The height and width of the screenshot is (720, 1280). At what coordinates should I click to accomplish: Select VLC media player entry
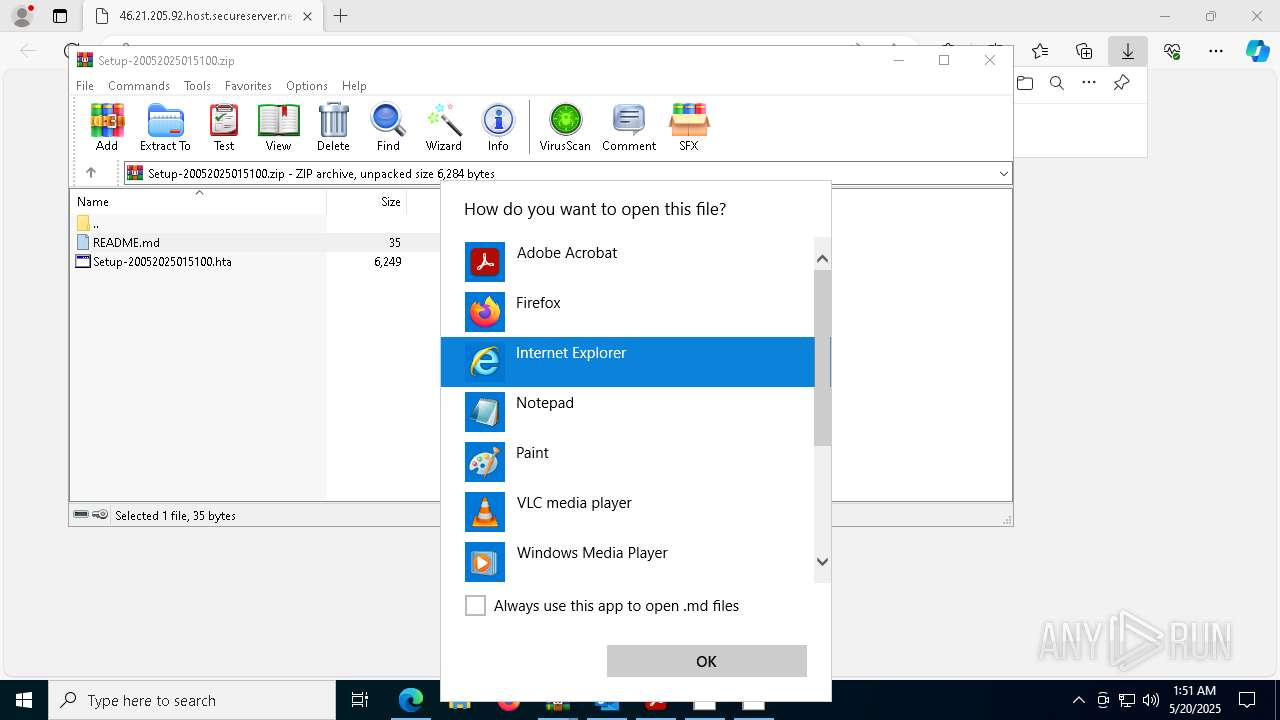click(x=628, y=512)
